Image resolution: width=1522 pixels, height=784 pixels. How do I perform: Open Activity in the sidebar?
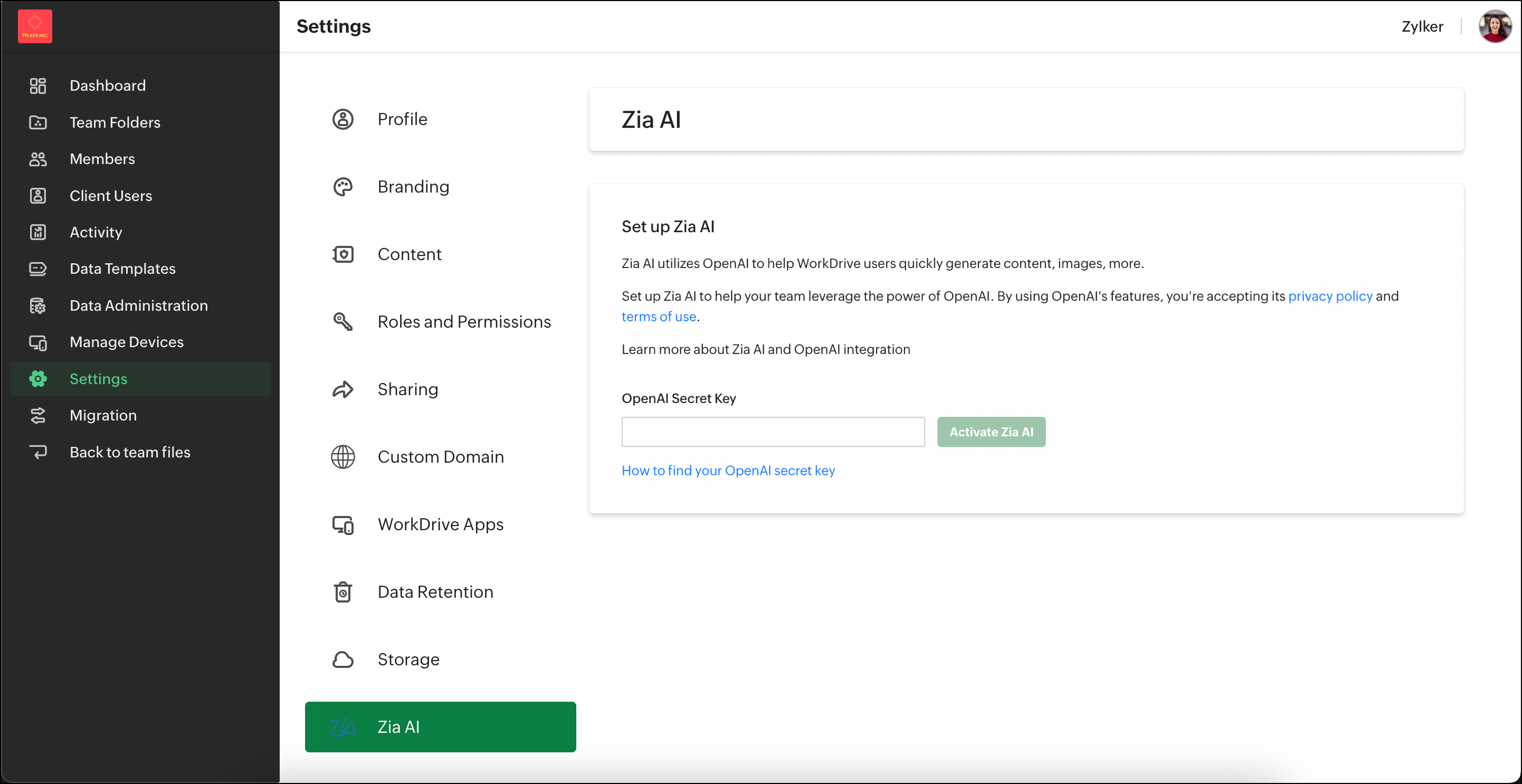(x=140, y=232)
